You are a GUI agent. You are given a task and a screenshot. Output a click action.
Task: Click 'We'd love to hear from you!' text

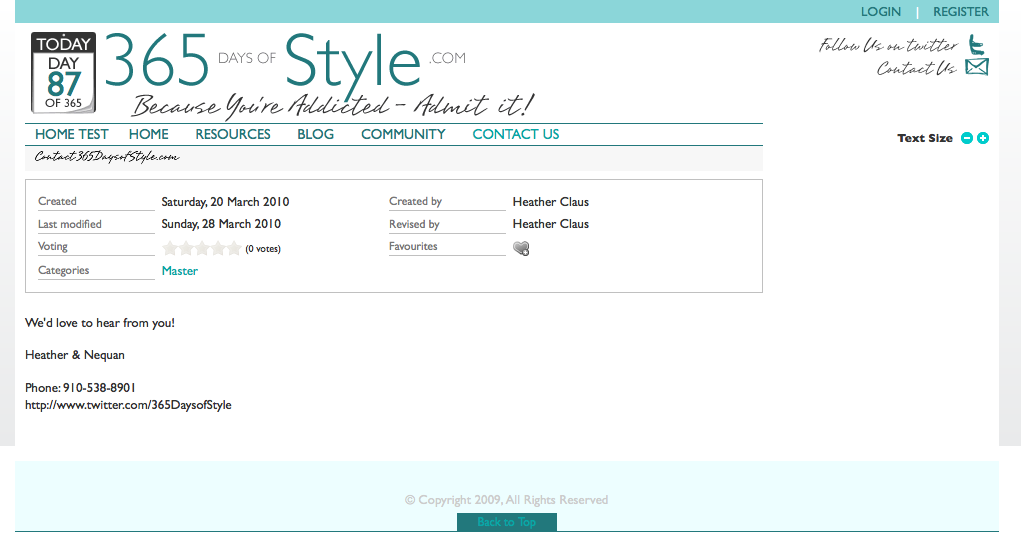point(100,323)
